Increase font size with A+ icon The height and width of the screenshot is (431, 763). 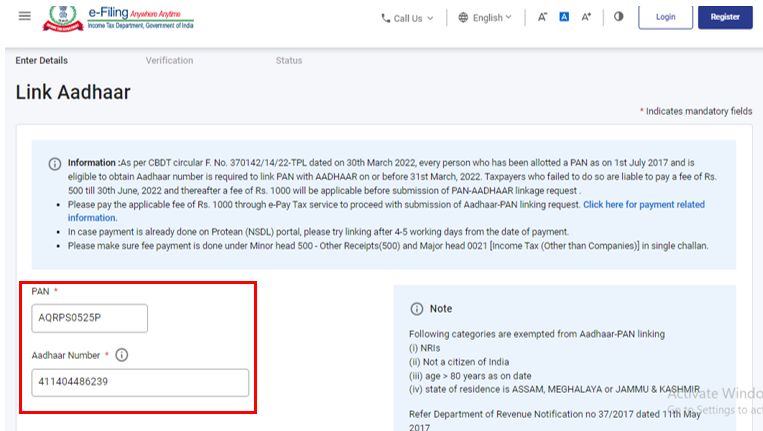587,17
